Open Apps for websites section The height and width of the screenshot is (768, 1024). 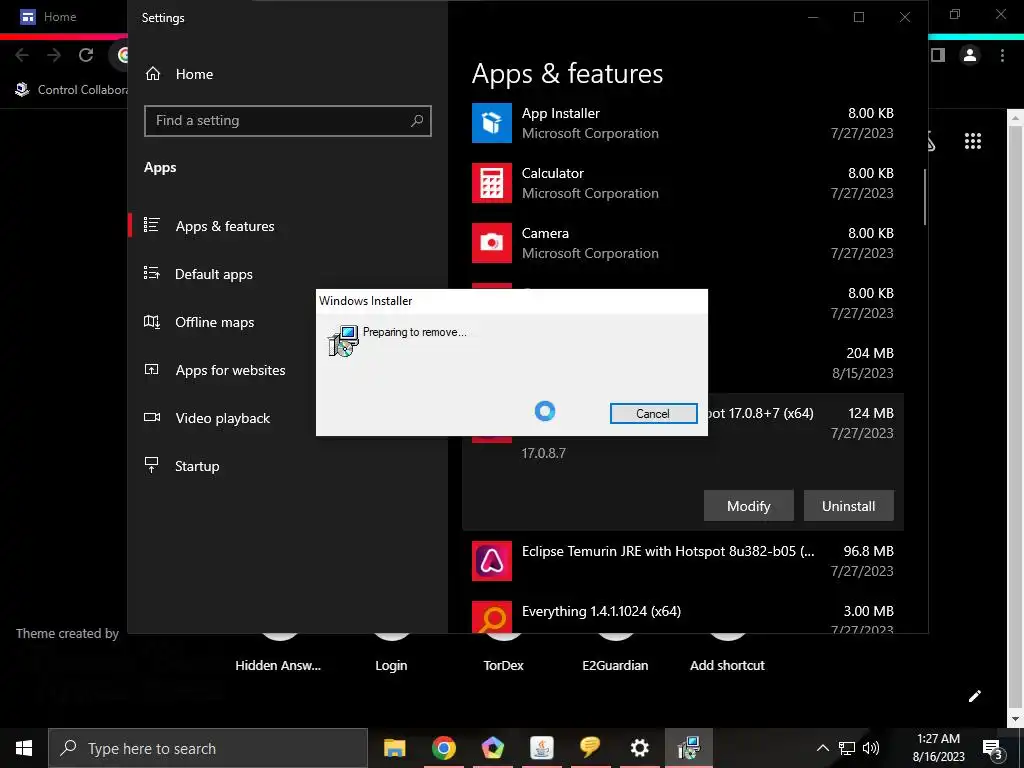click(x=230, y=370)
